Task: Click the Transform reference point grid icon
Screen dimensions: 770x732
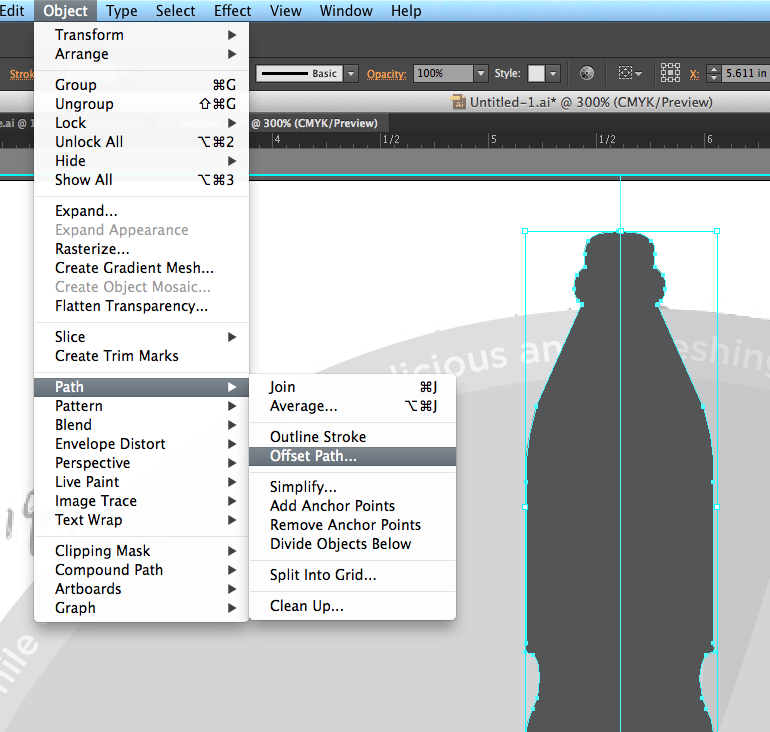Action: click(670, 73)
